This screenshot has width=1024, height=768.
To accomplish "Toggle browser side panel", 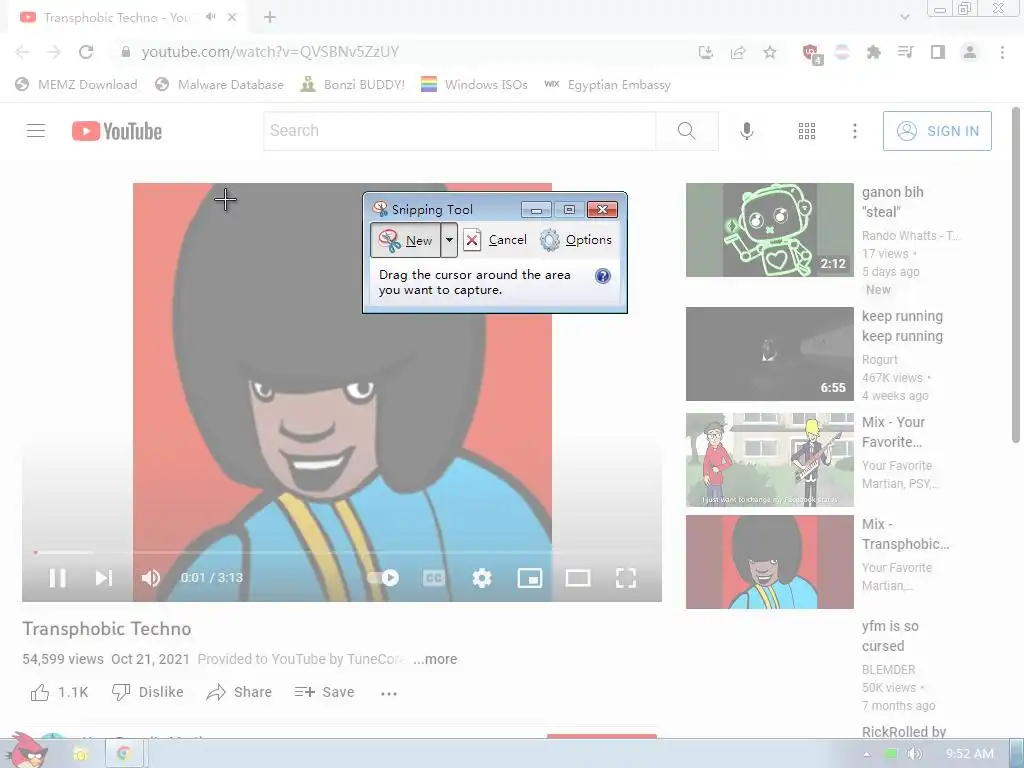I will point(938,52).
